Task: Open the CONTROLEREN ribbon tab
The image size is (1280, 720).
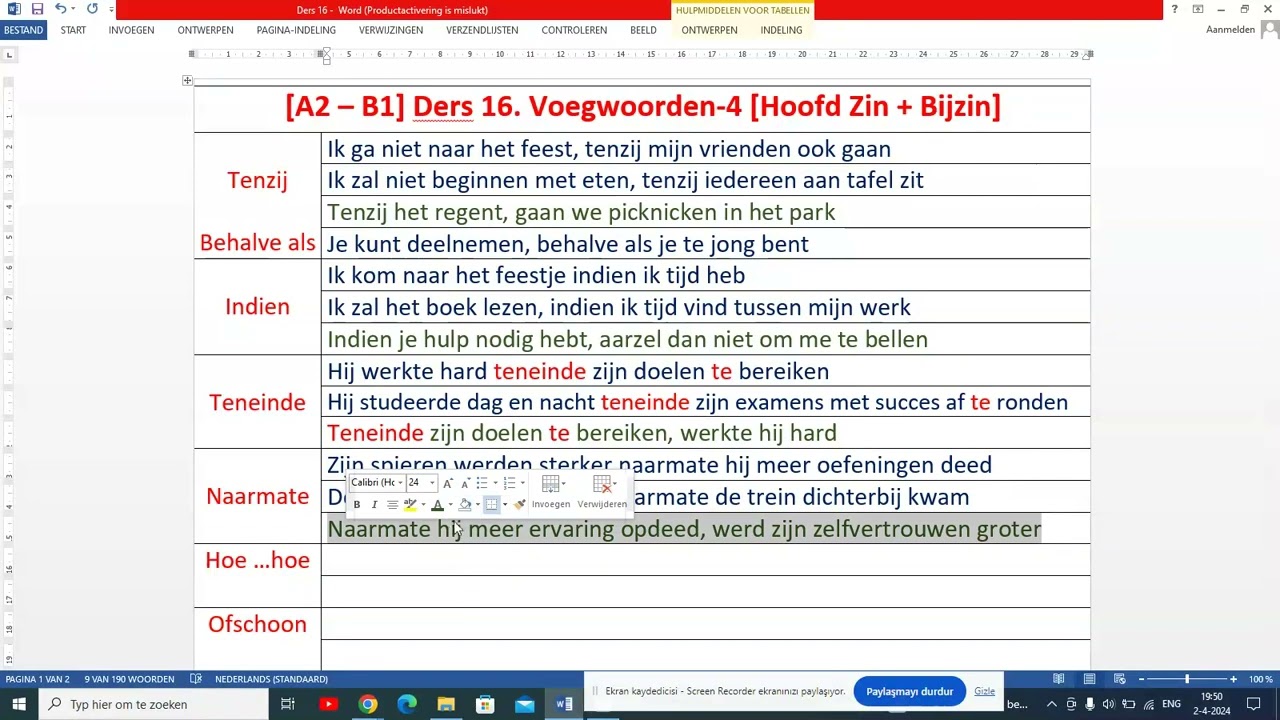Action: 574,30
